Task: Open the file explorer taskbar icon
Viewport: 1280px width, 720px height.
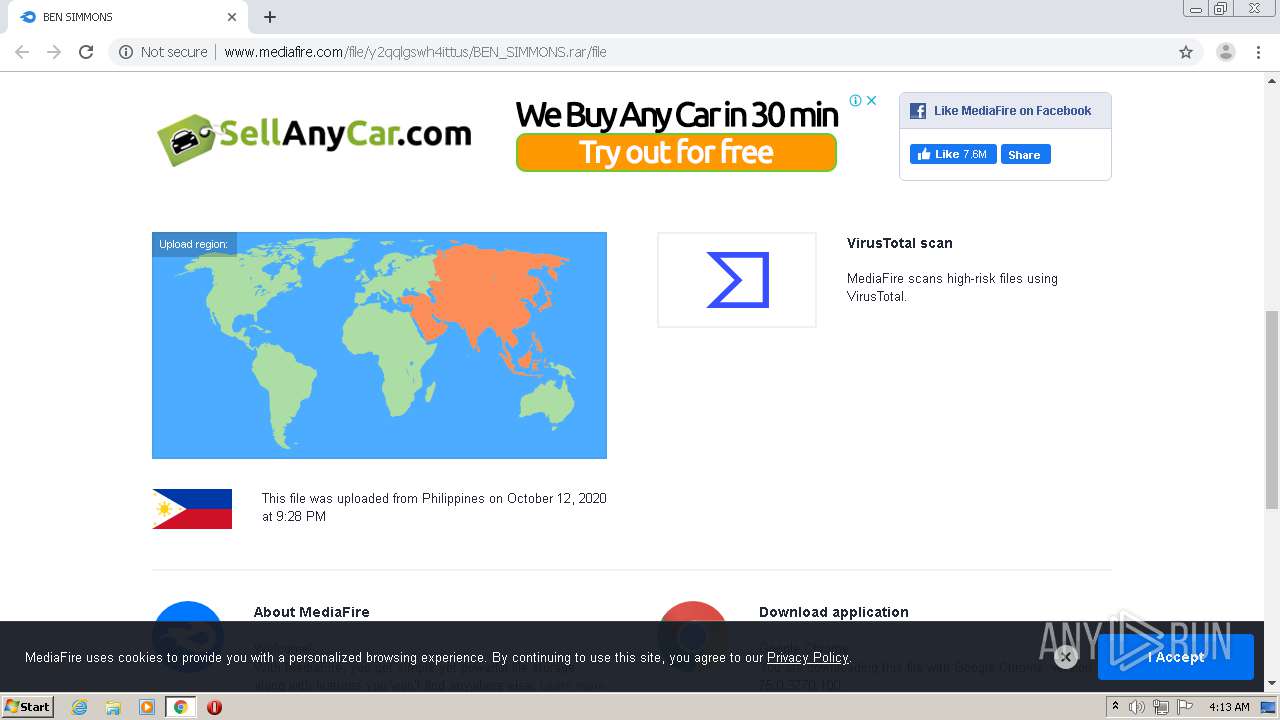Action: tap(113, 707)
